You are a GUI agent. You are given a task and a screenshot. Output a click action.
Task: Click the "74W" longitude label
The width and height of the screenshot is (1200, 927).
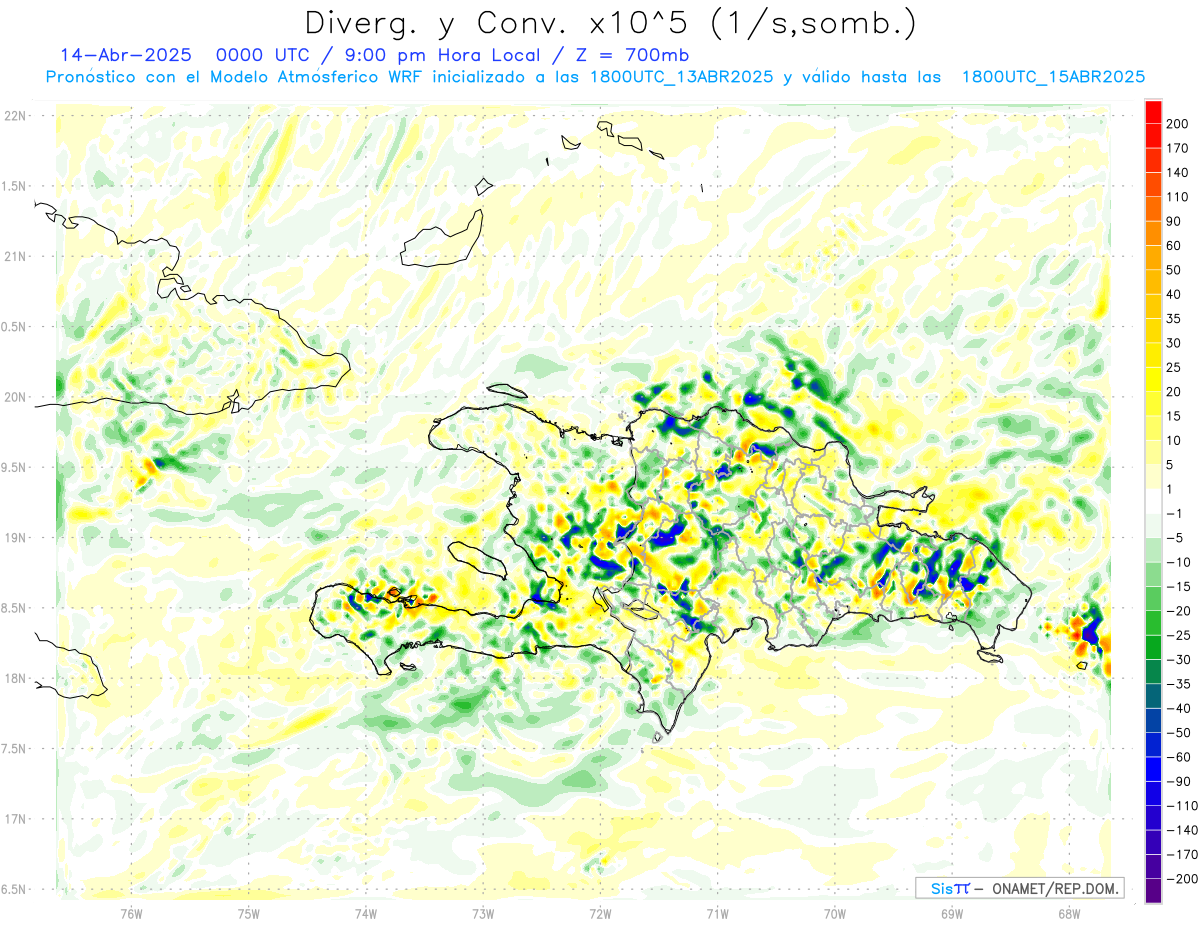click(366, 914)
